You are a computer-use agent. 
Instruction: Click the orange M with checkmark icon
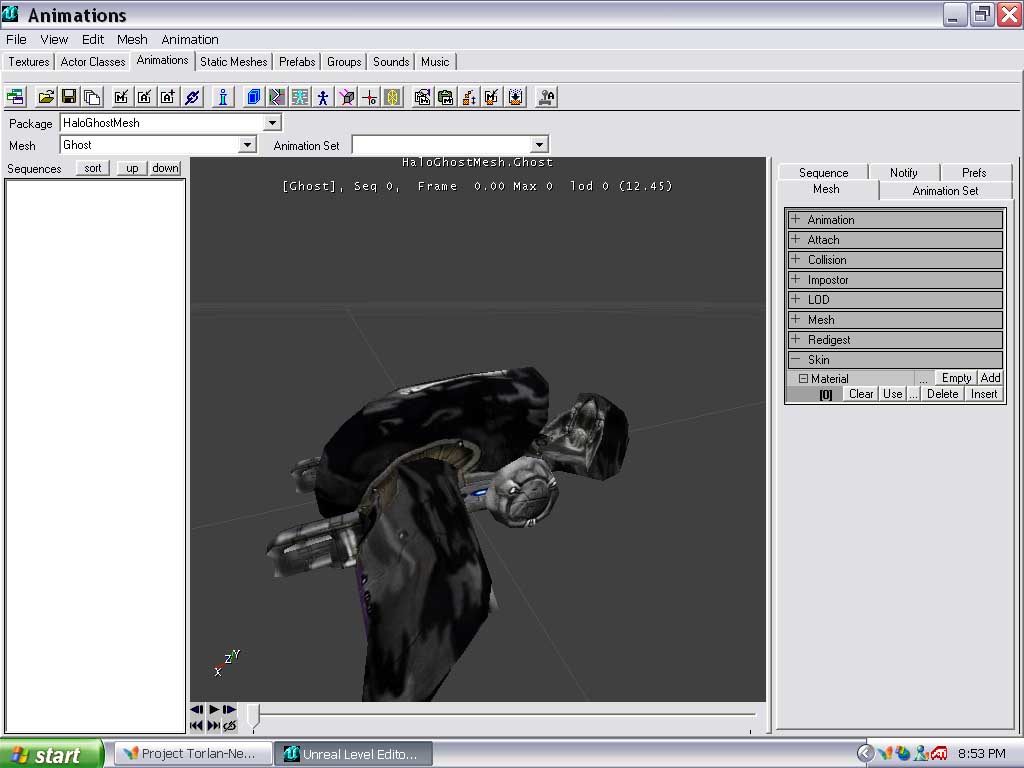point(492,97)
